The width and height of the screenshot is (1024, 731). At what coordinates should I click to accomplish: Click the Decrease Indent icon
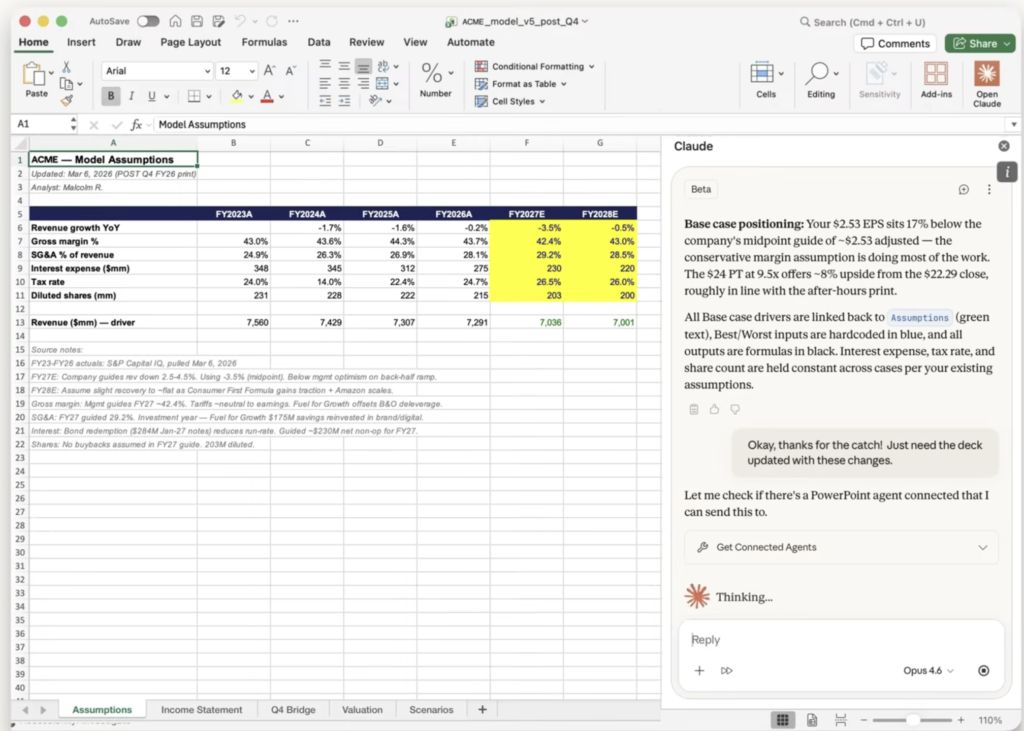(325, 101)
